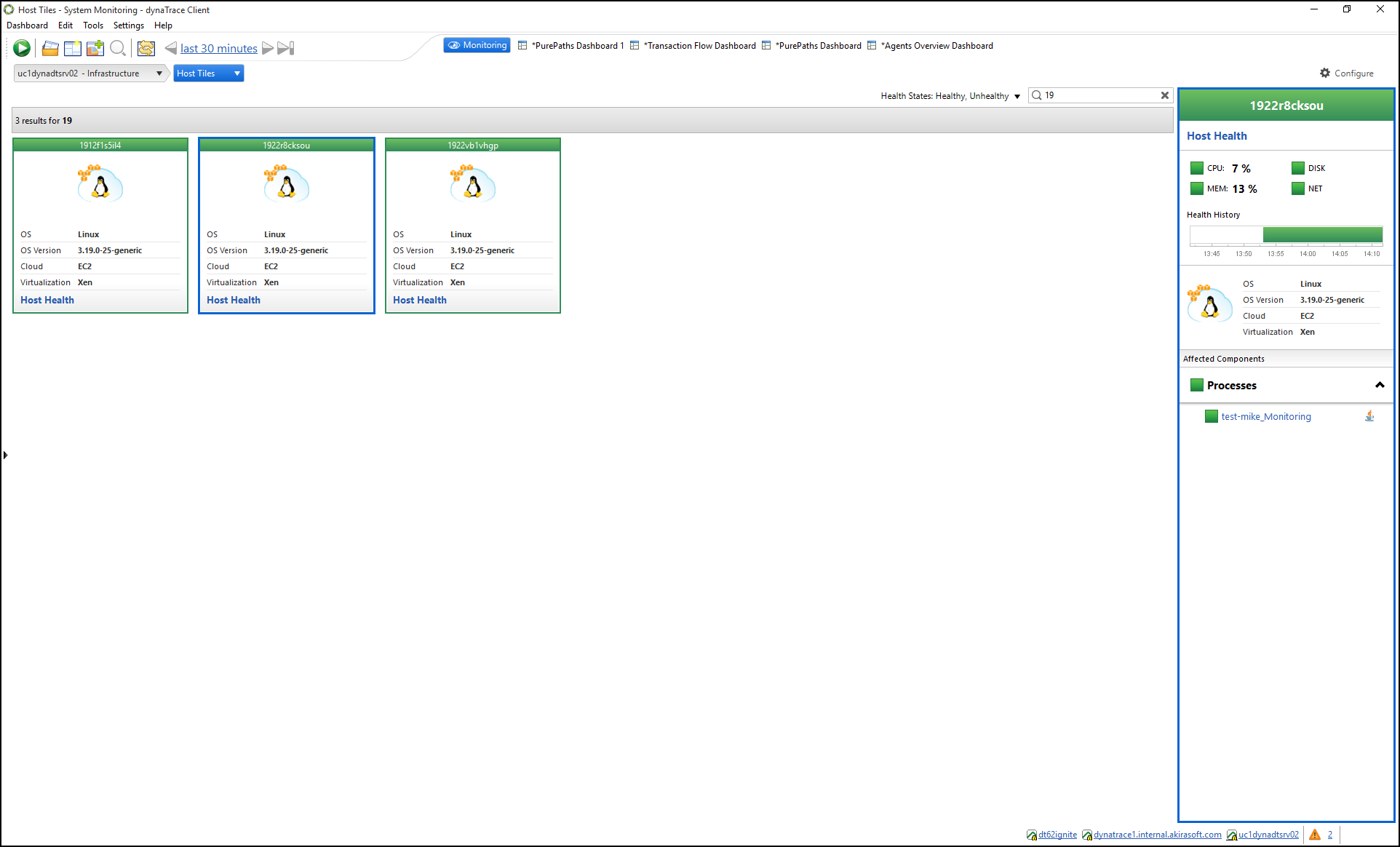Step timeframe back with left arrow
This screenshot has width=1400, height=847.
[170, 48]
